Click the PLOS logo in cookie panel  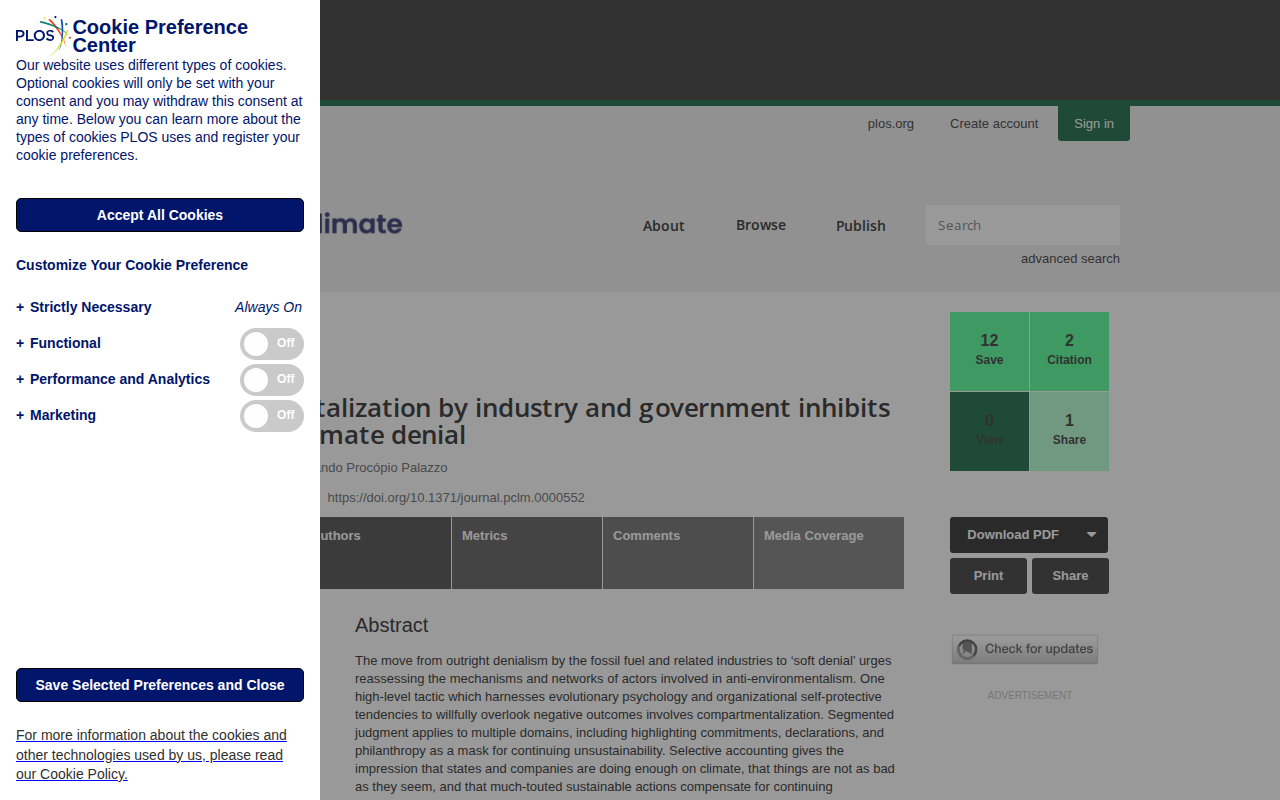tap(43, 36)
